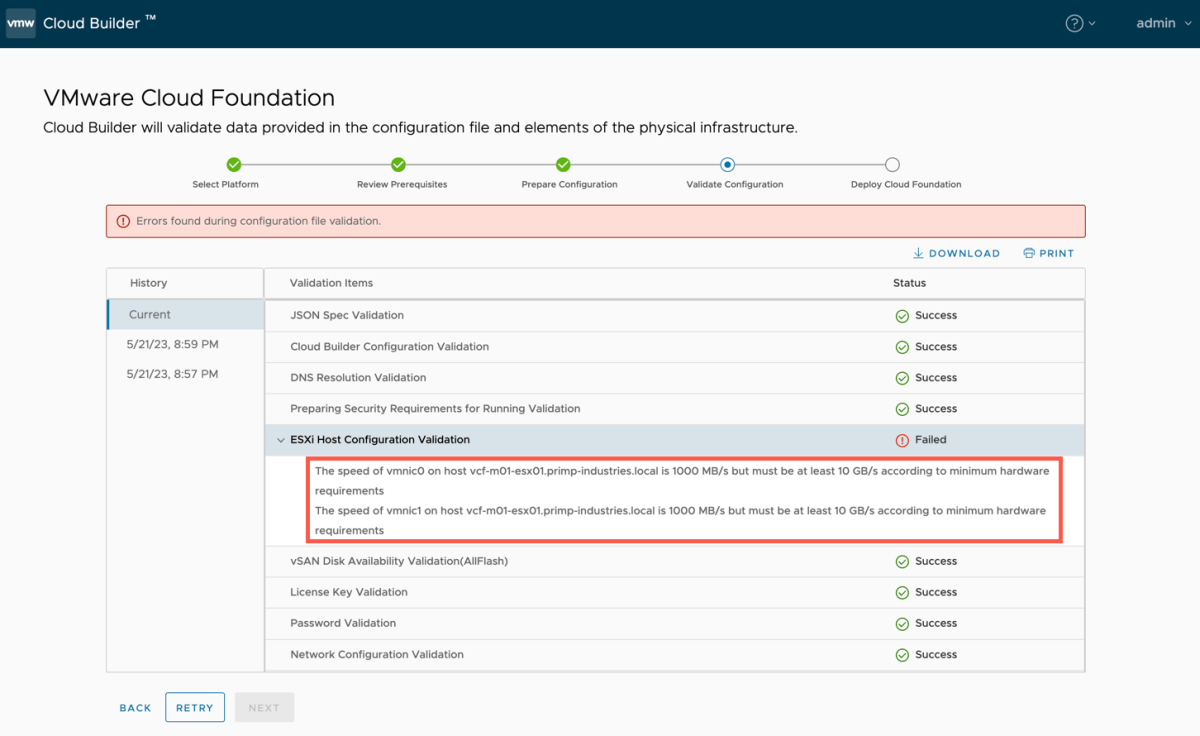The width and height of the screenshot is (1200, 736).
Task: Click the failed icon for ESXi Host Configuration
Action: pyautogui.click(x=902, y=440)
